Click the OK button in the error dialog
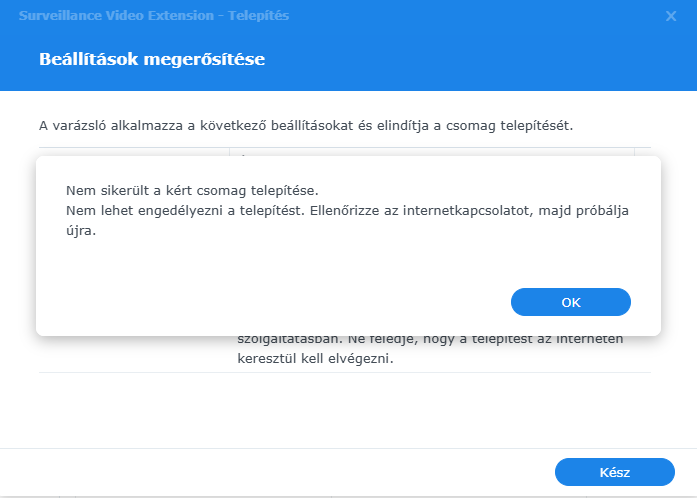The width and height of the screenshot is (697, 498). click(570, 302)
